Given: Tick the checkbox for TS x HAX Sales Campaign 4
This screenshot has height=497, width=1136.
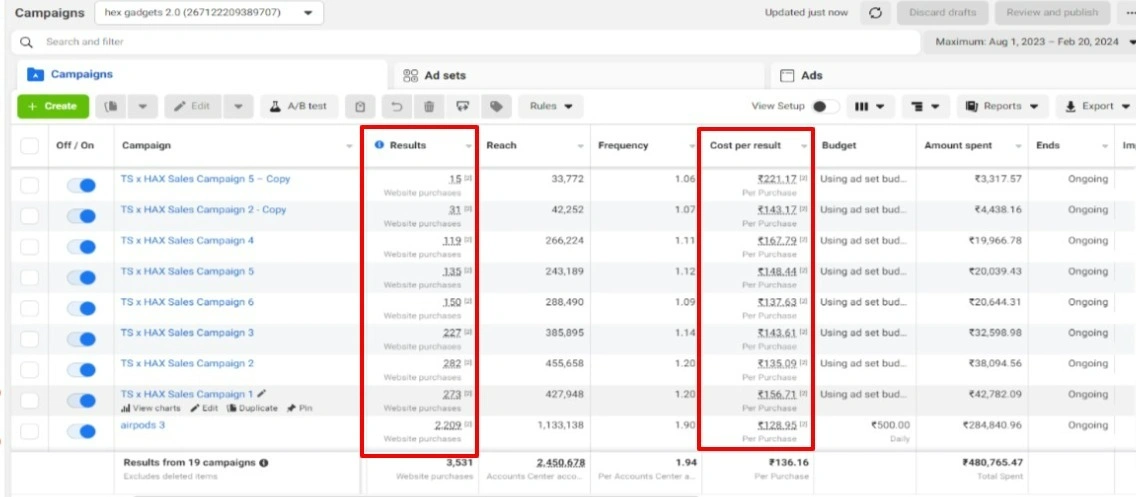Looking at the screenshot, I should (30, 247).
